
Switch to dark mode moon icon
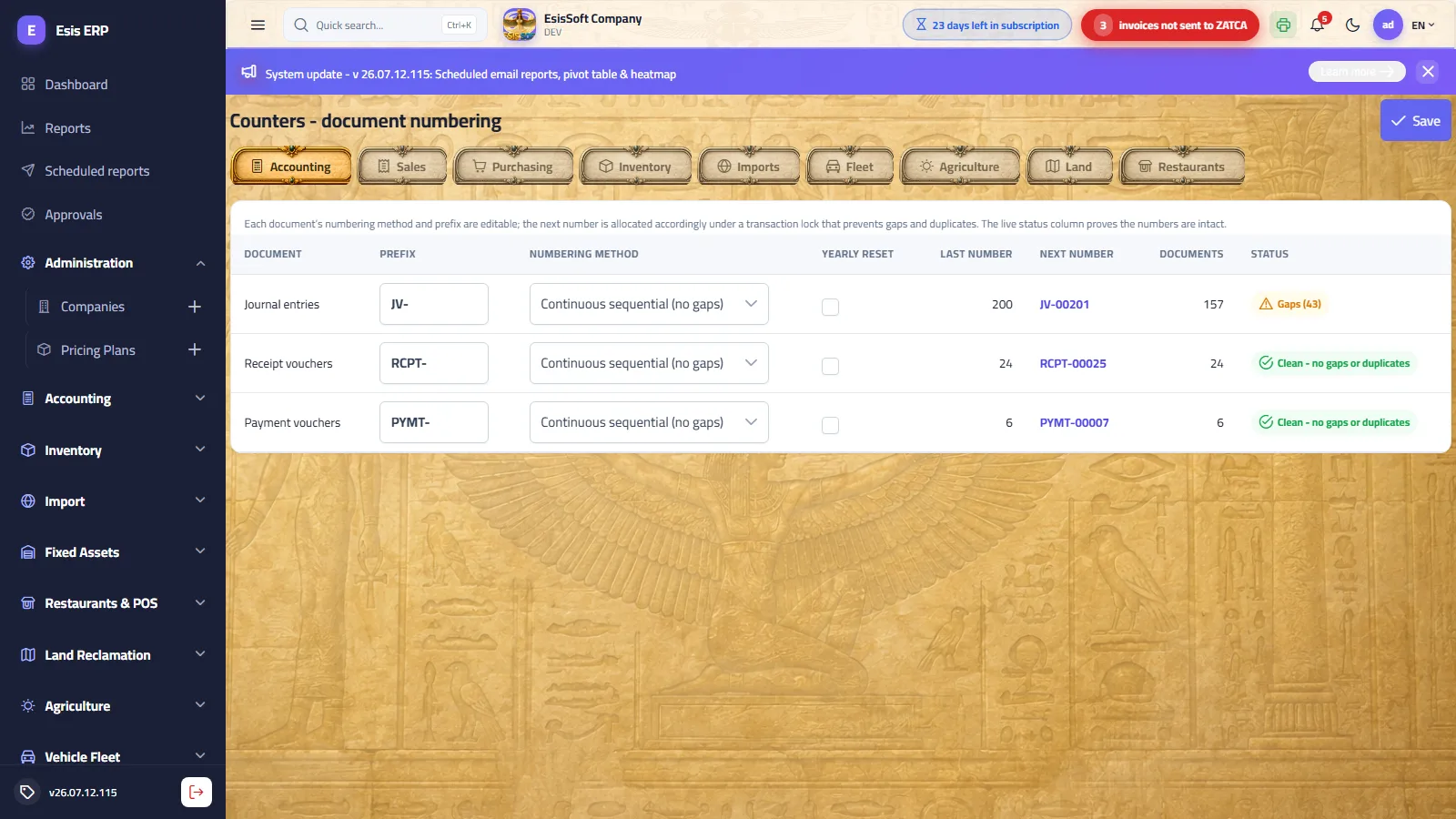[1352, 25]
